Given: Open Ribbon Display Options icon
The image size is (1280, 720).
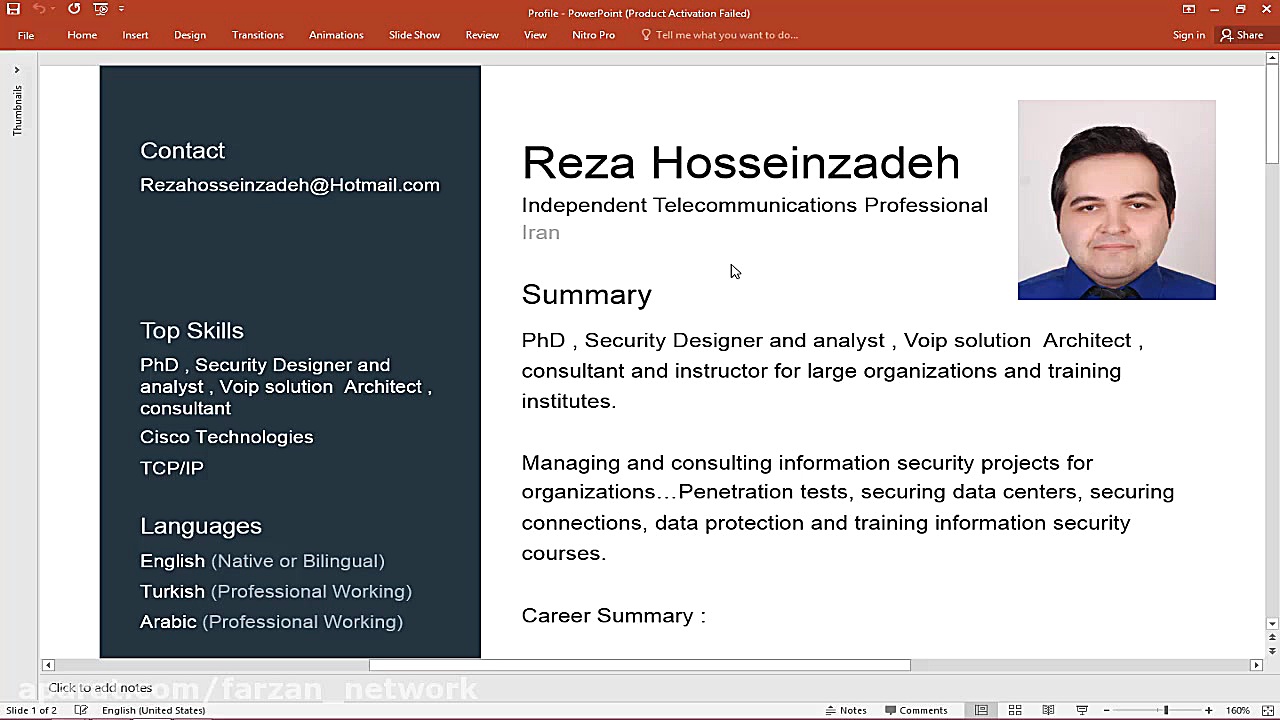Looking at the screenshot, I should point(1189,9).
